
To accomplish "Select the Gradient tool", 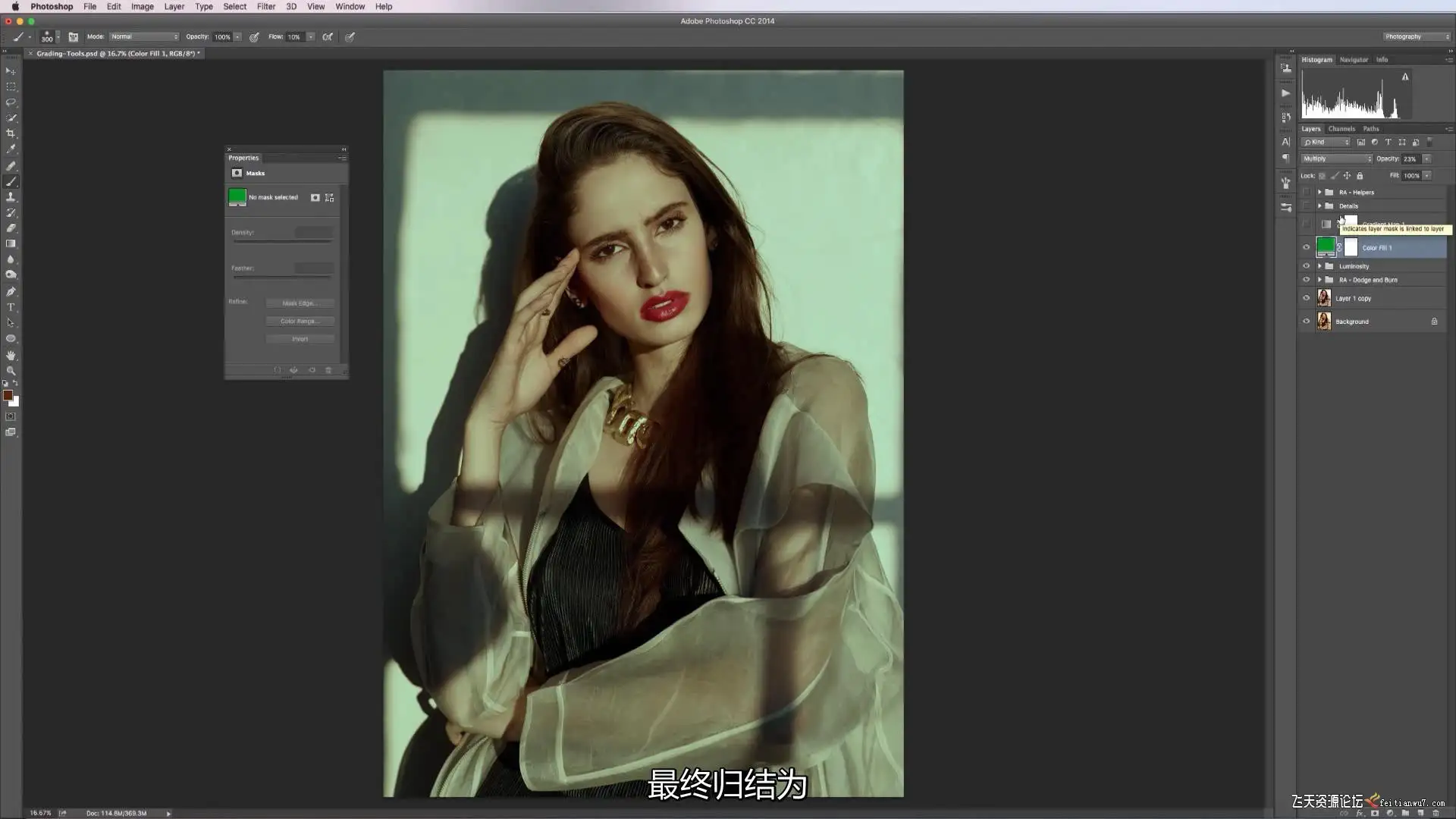I will [11, 244].
